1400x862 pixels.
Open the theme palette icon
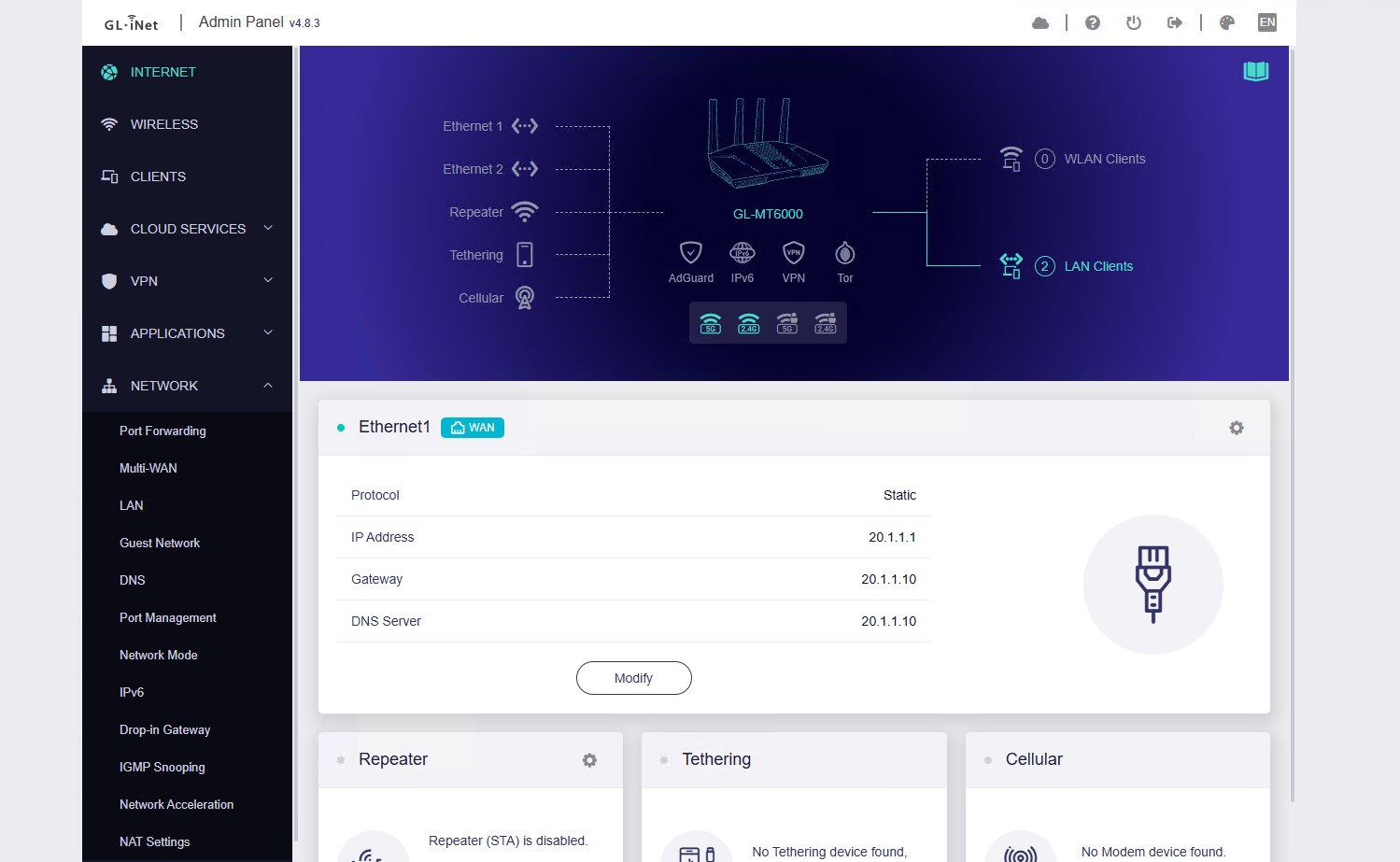pyautogui.click(x=1227, y=22)
